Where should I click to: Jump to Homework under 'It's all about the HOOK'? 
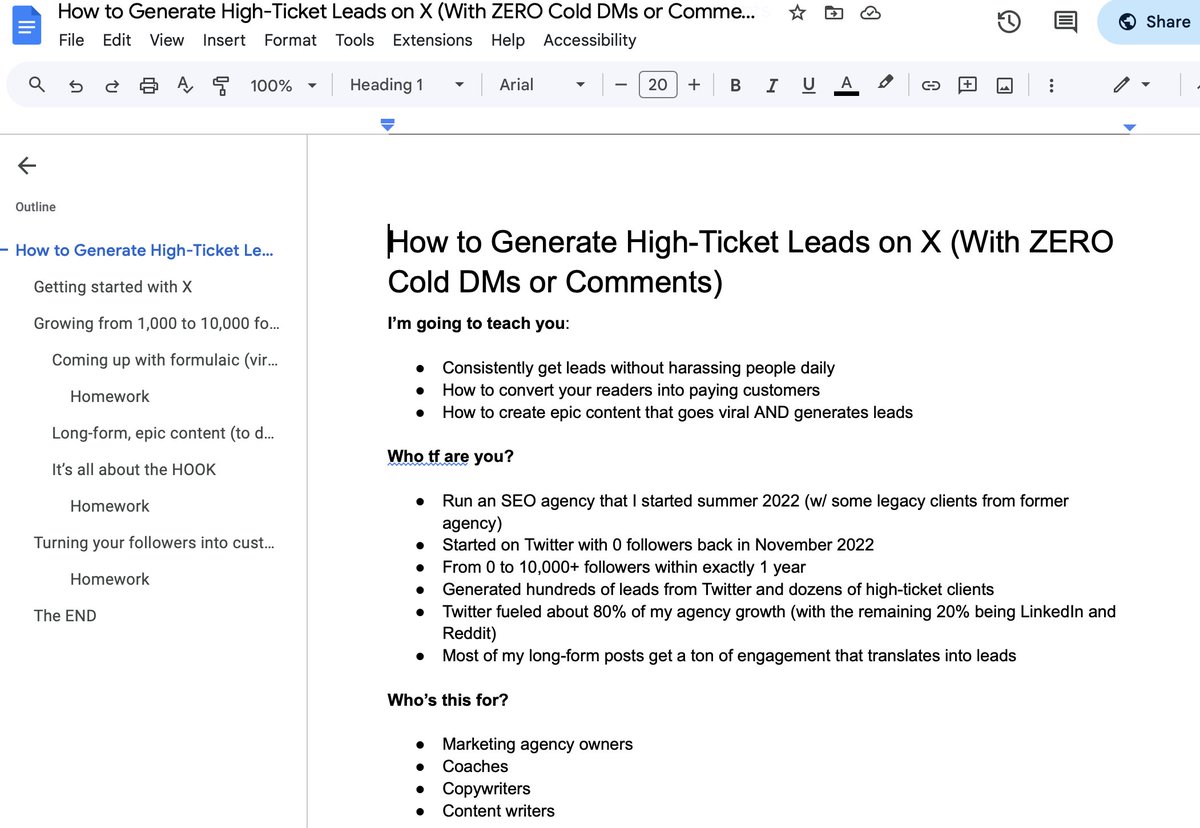pos(110,506)
